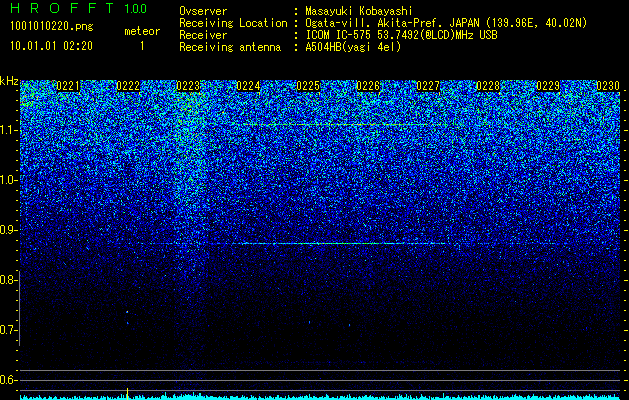The image size is (629, 400).
Task: Click the kHz axis unit label
Action: (9, 81)
